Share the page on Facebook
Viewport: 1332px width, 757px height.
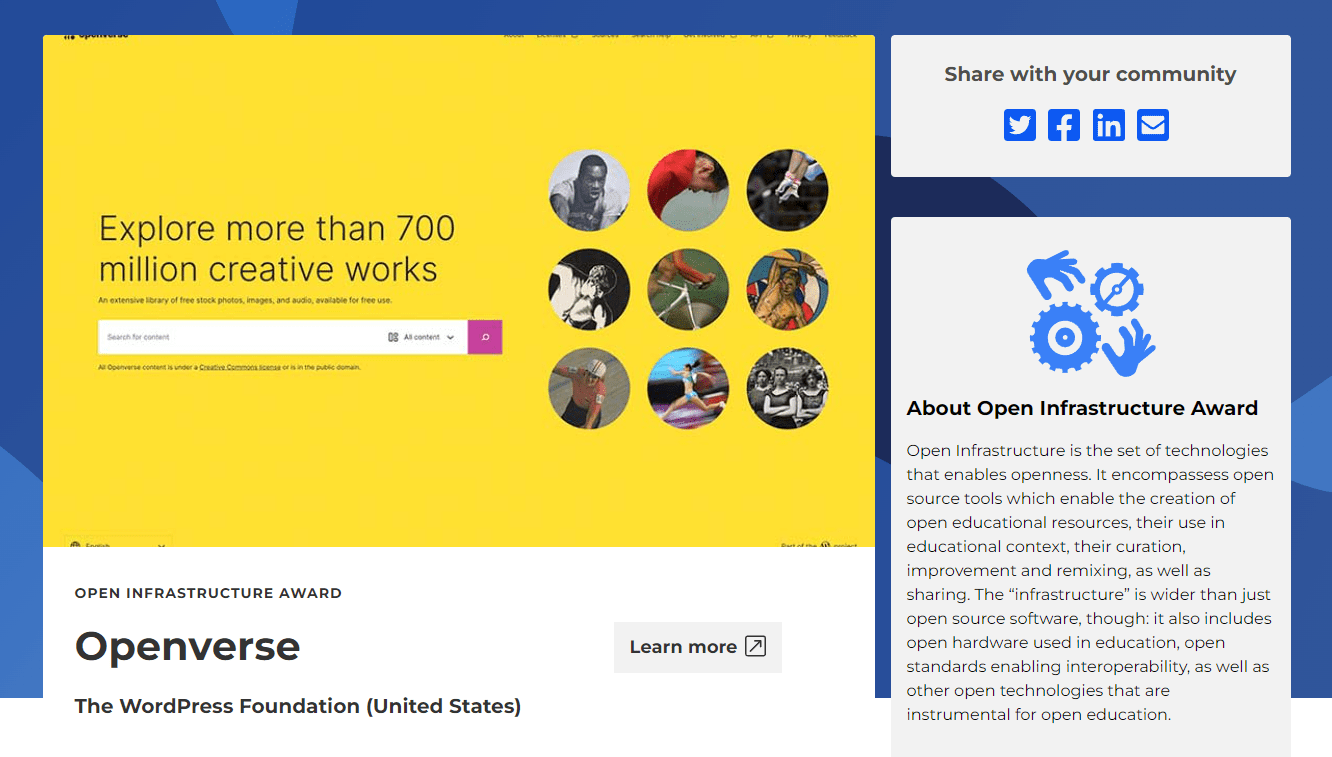coord(1064,125)
